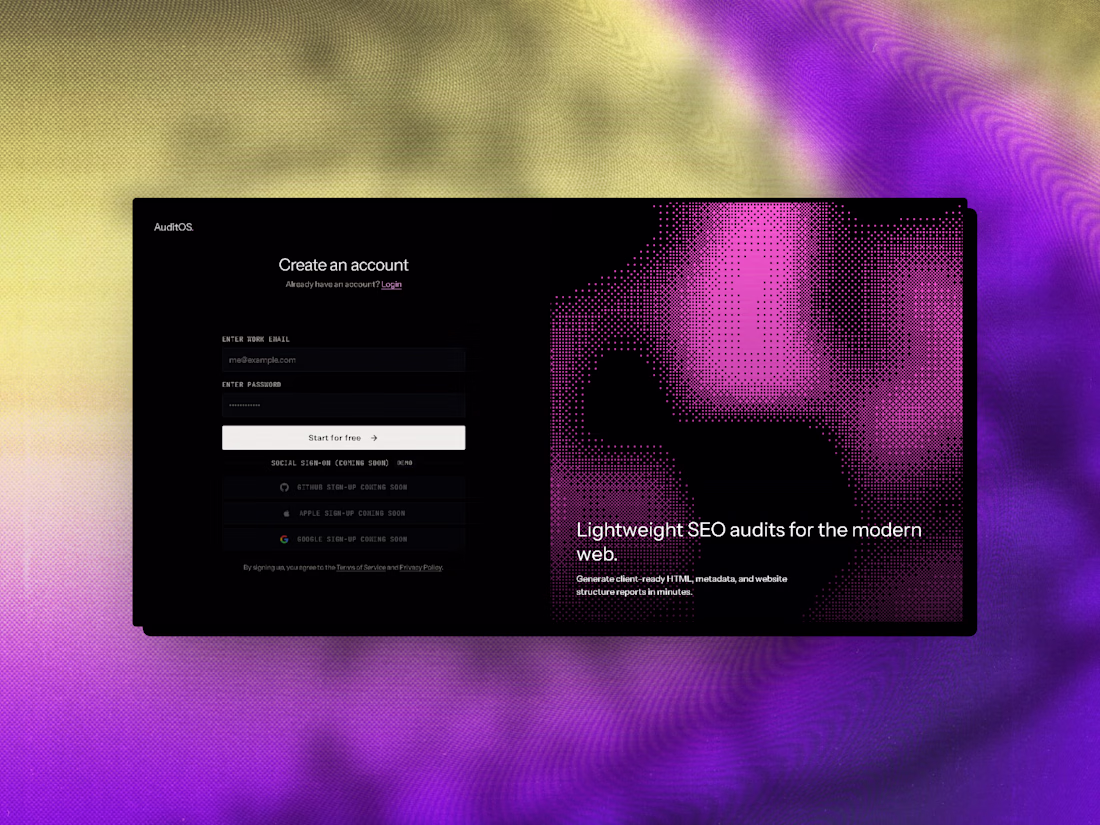Open the Terms of Service link
Image resolution: width=1100 pixels, height=825 pixels.
[361, 568]
